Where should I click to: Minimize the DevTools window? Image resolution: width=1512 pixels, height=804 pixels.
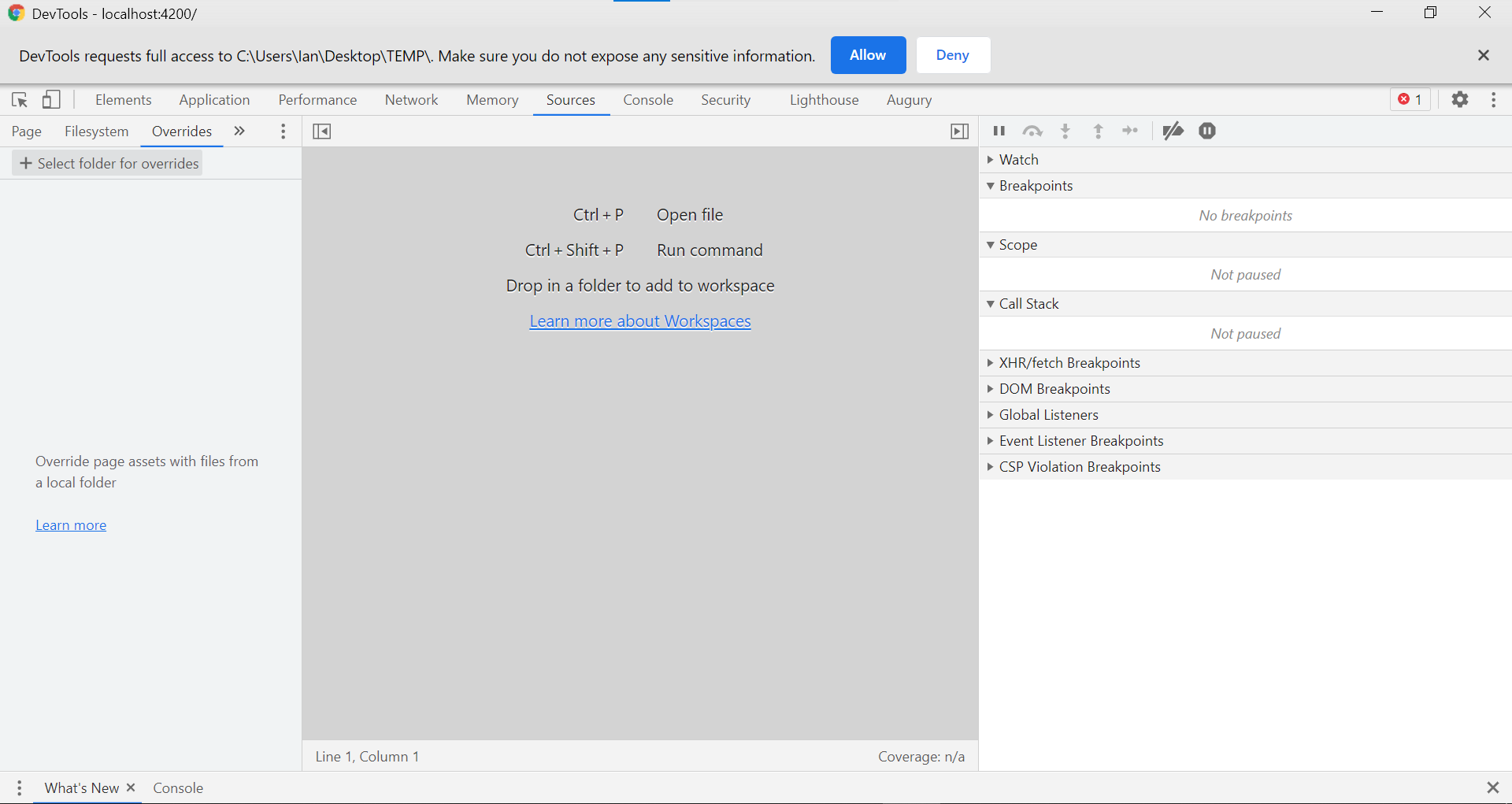pyautogui.click(x=1377, y=13)
